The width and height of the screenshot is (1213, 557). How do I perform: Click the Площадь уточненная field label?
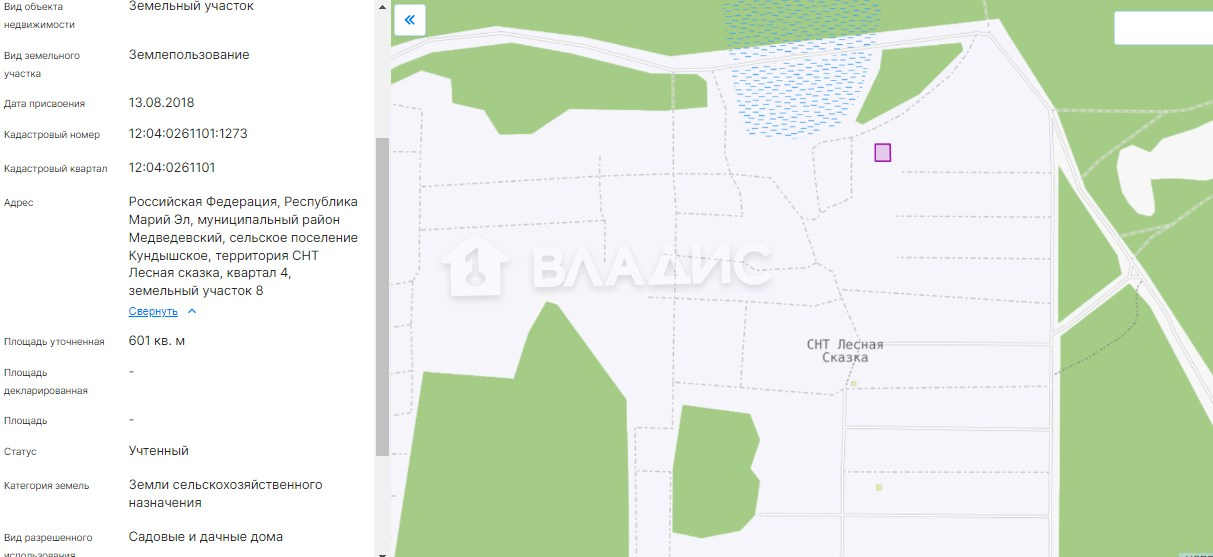(x=54, y=342)
